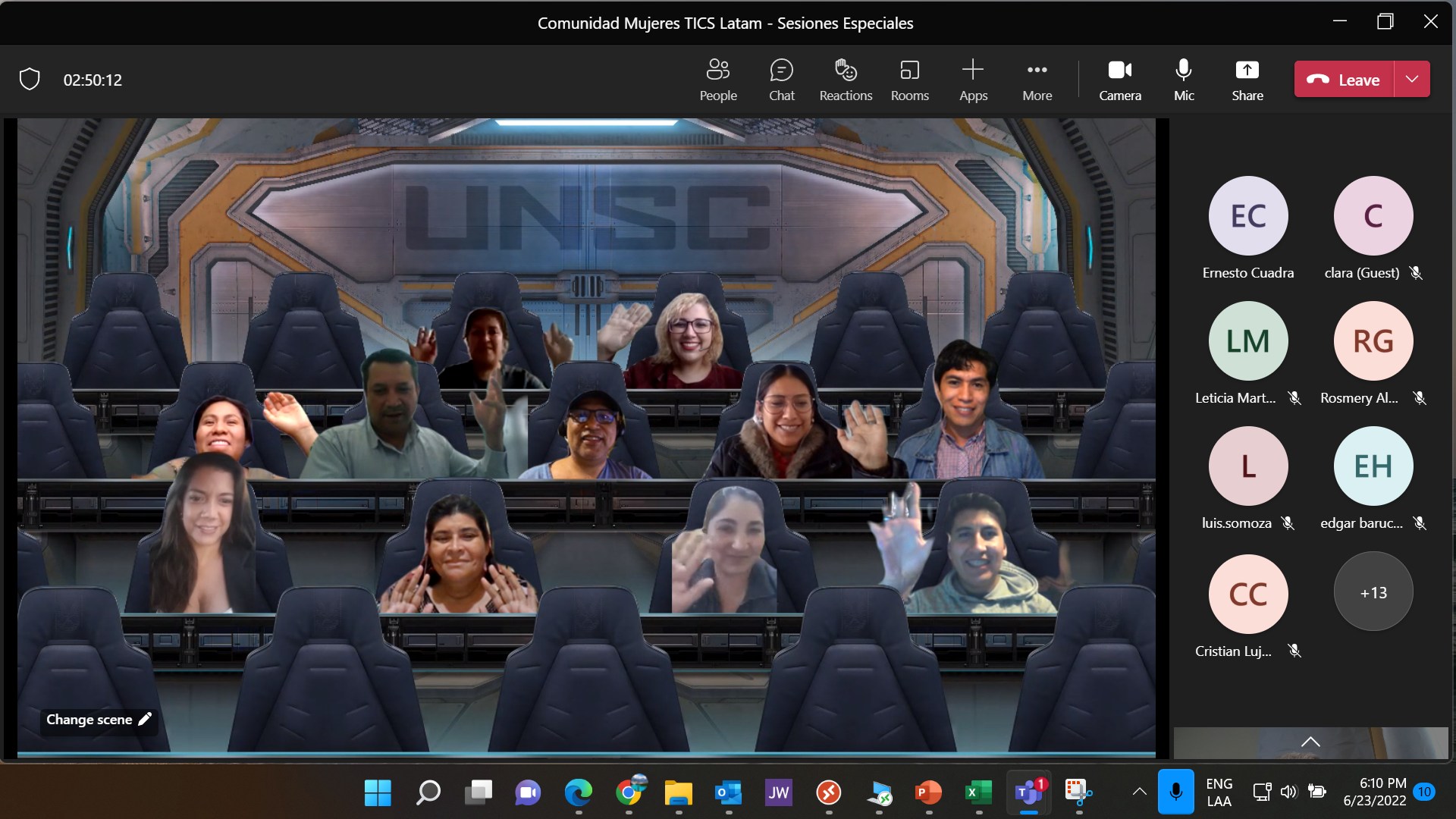The image size is (1456, 819).
Task: Open Share content tray
Action: [1247, 80]
